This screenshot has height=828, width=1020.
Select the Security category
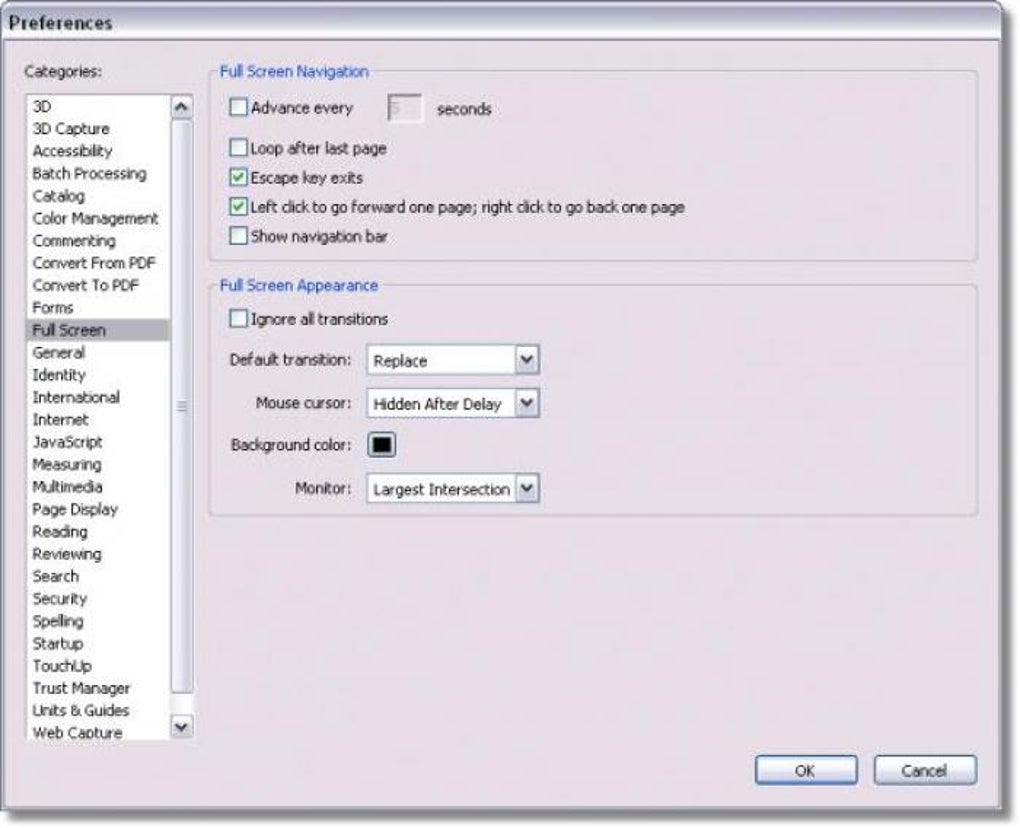pyautogui.click(x=98, y=599)
